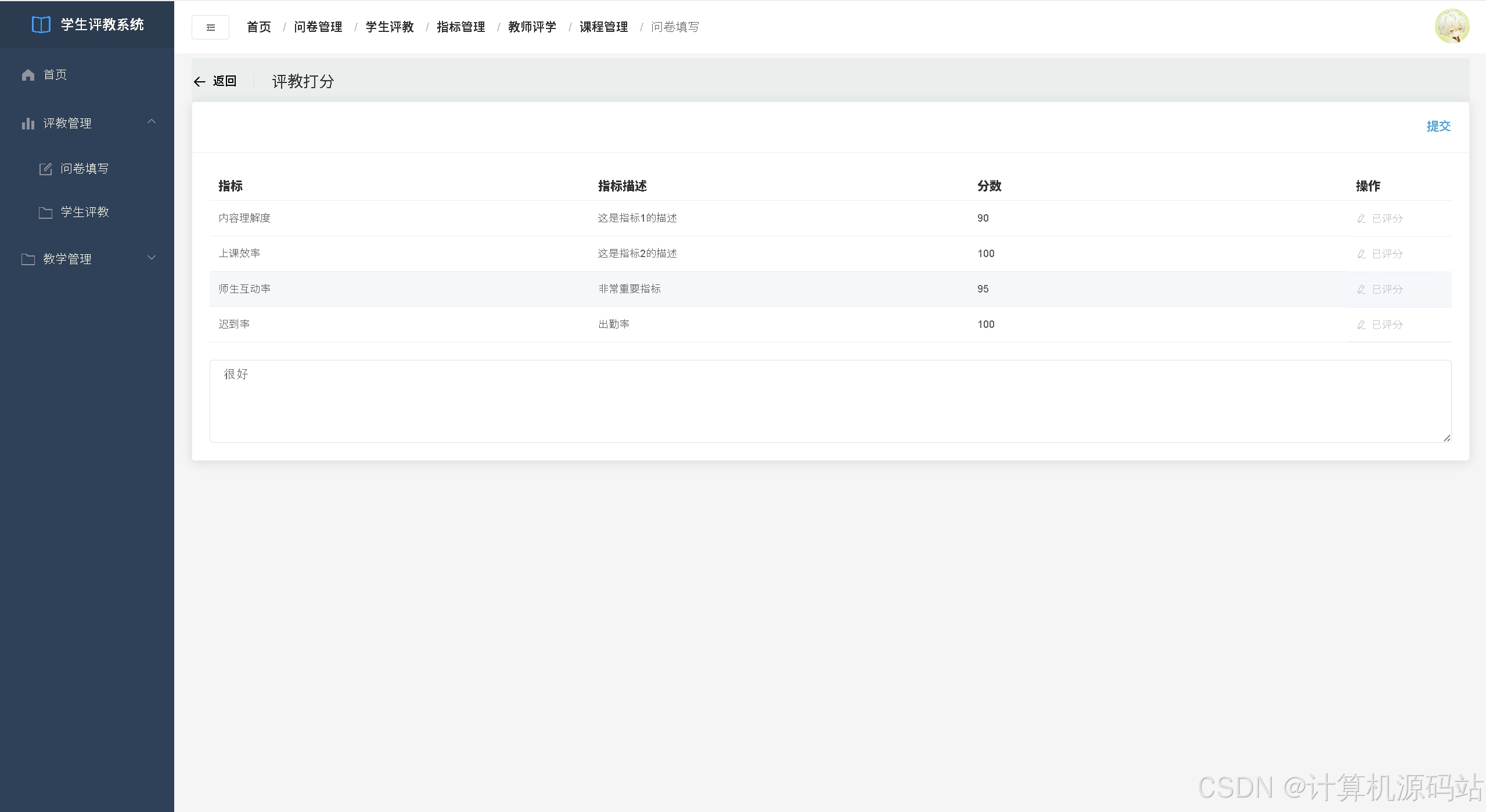Viewport: 1486px width, 812px height.
Task: Click the 上课效率 cell
Action: click(239, 254)
